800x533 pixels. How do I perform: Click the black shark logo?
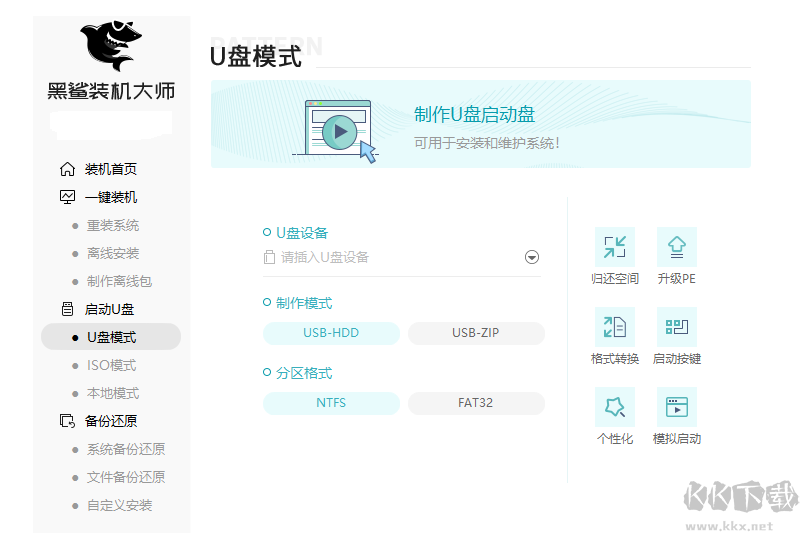pyautogui.click(x=111, y=46)
